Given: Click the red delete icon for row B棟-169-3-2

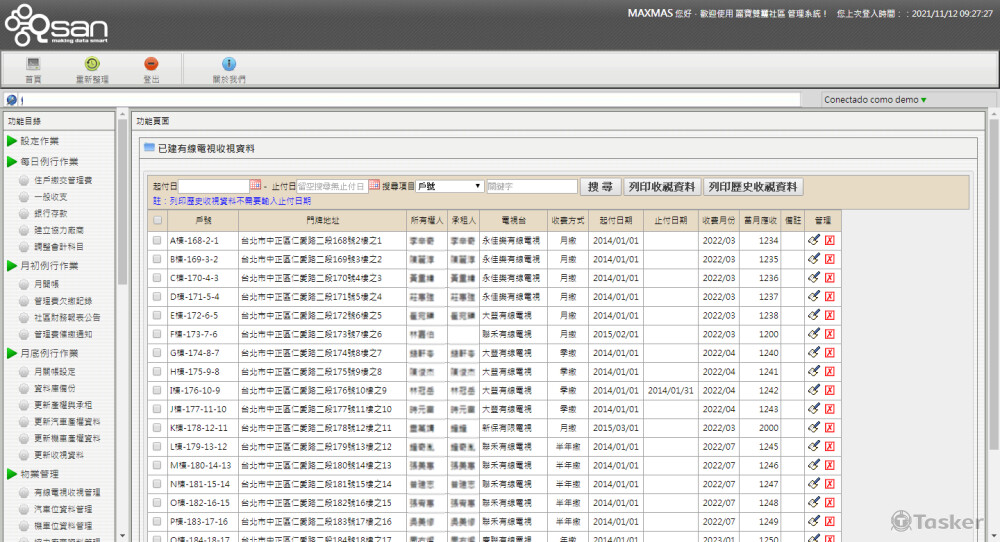Looking at the screenshot, I should (x=830, y=259).
